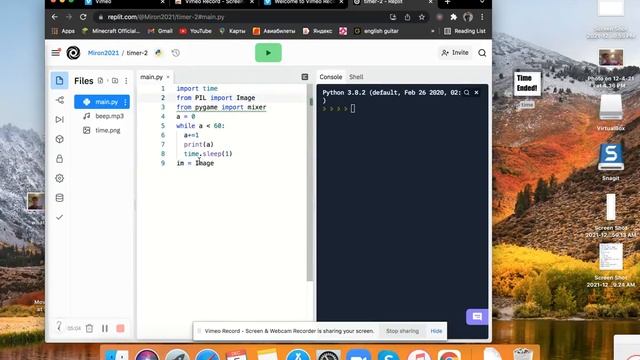
Task: Hide the screen sharing notice
Action: 436,331
